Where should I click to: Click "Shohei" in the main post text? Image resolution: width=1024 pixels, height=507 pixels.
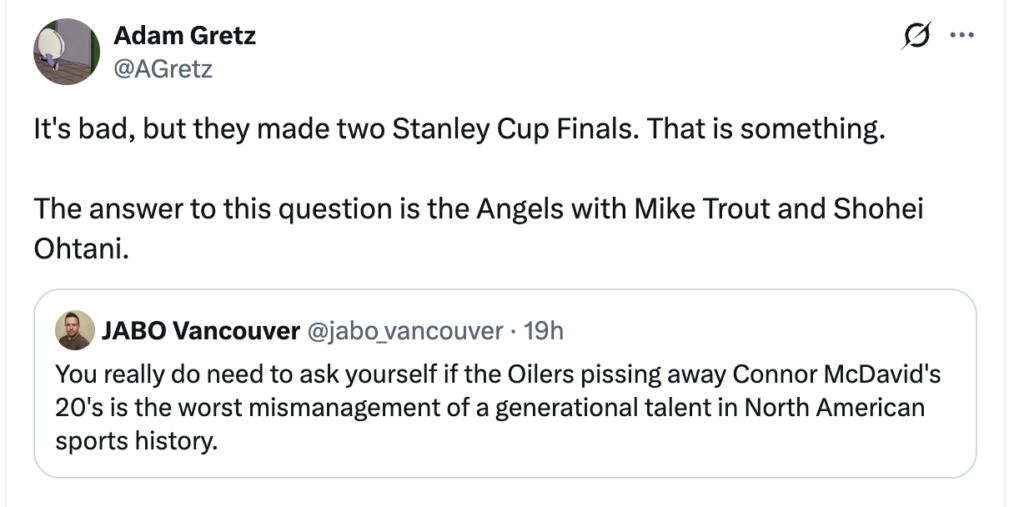coord(878,208)
